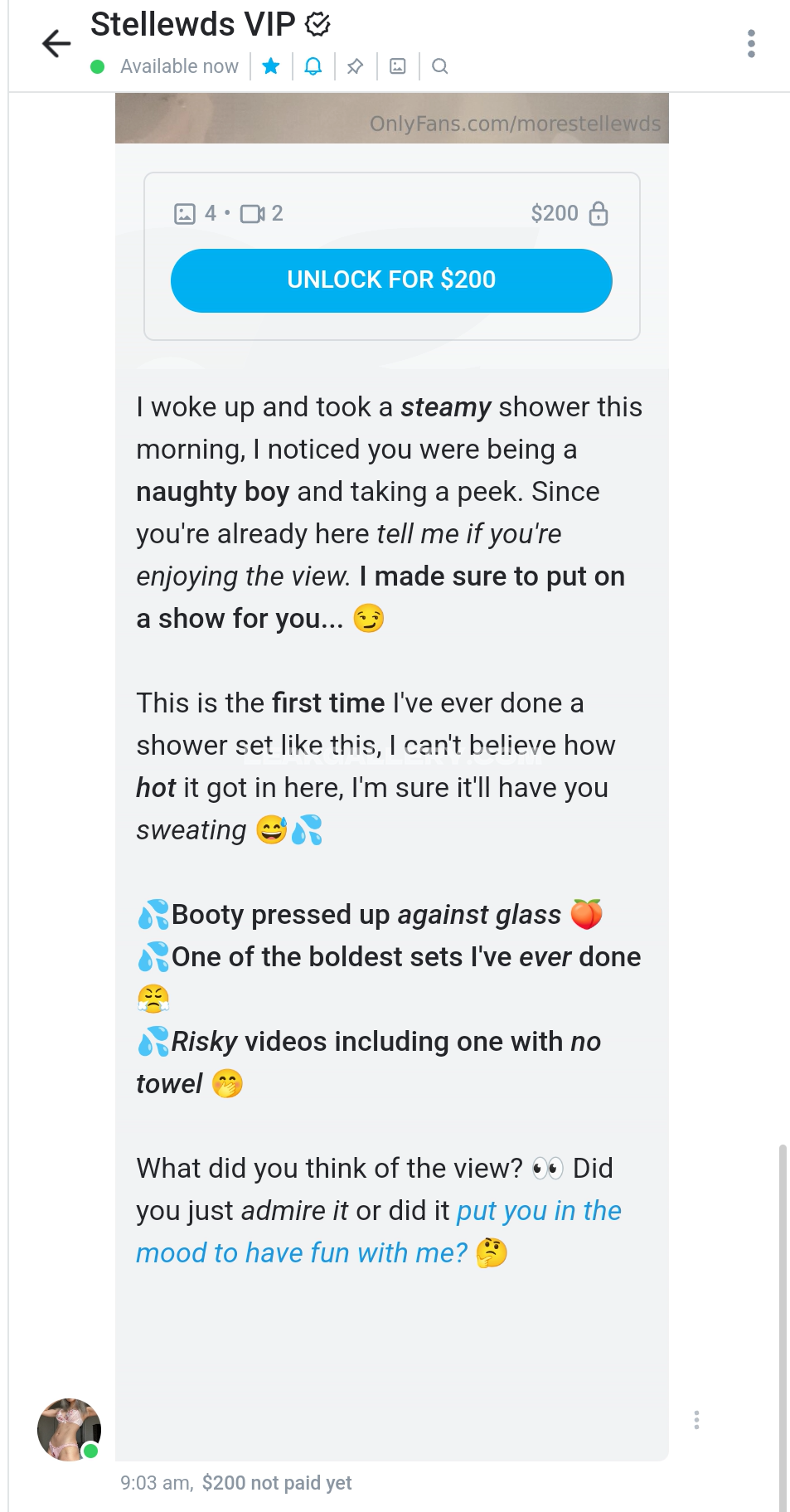Open the header three-dot options menu
The height and width of the screenshot is (1512, 790).
pyautogui.click(x=751, y=43)
